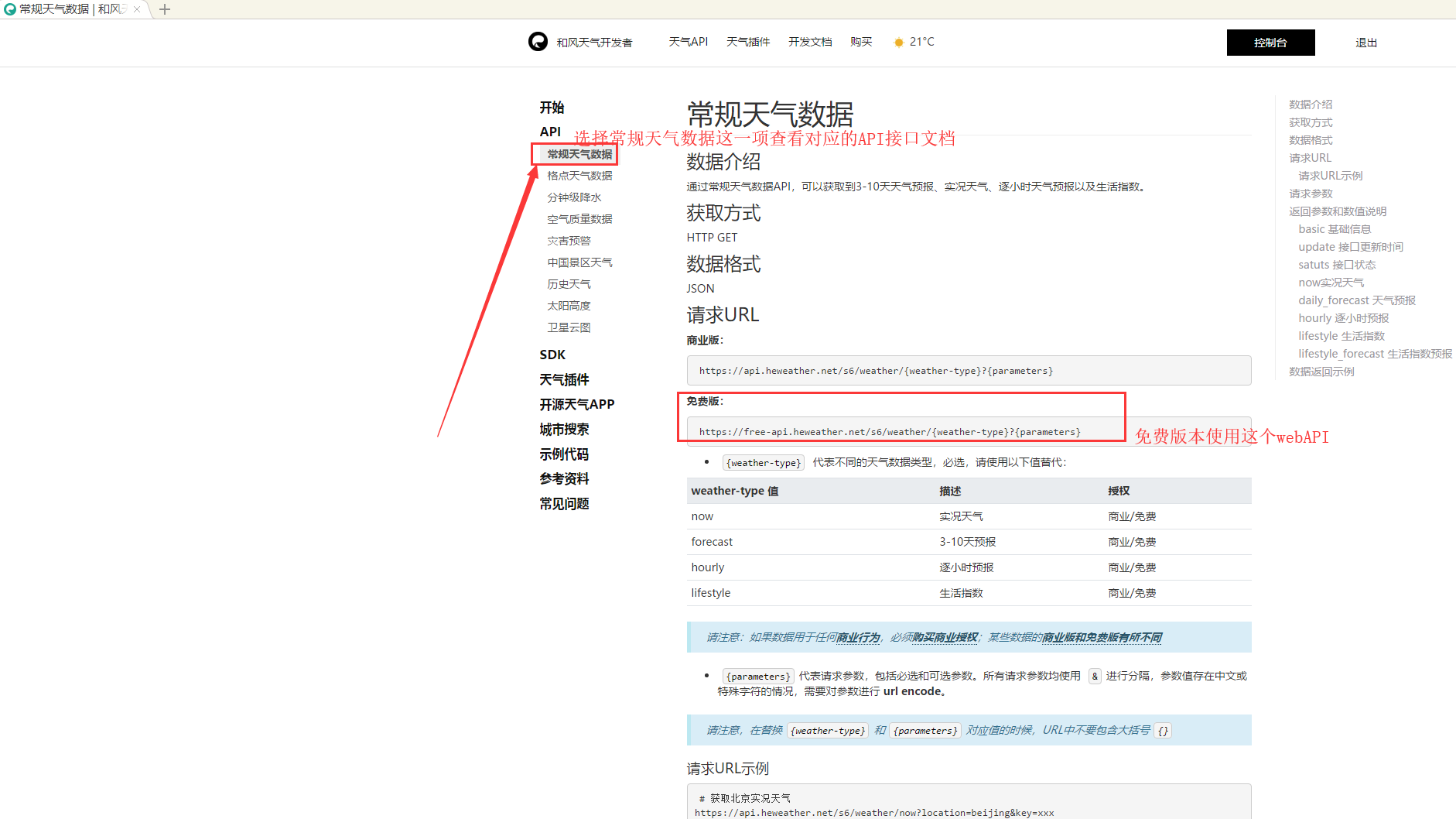Expand the SDK section in the sidebar
Viewport: 1456px width, 819px height.
[552, 355]
